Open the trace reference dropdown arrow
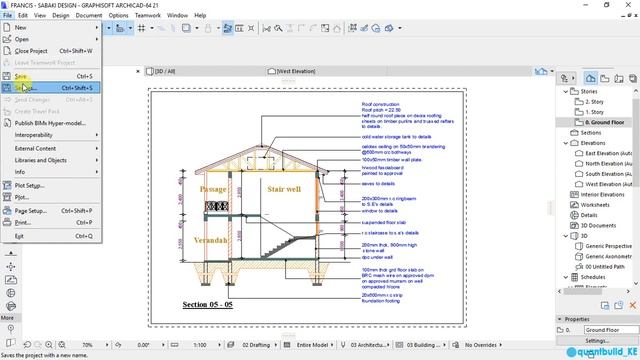 (197, 28)
